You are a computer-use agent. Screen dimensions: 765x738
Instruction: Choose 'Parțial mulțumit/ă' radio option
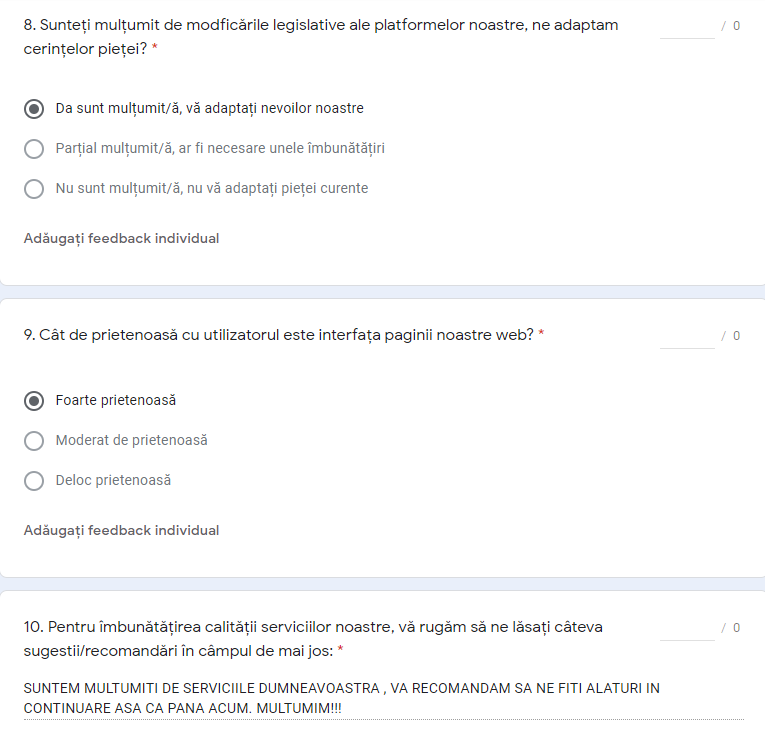click(34, 149)
